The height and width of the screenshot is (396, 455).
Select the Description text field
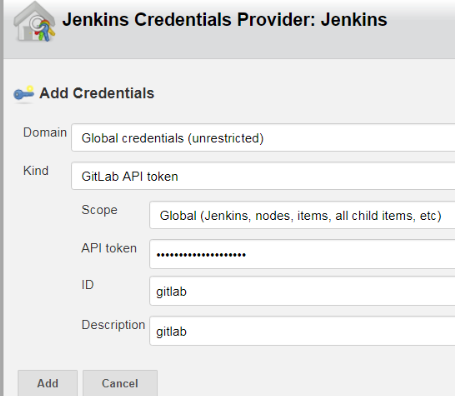coord(302,331)
